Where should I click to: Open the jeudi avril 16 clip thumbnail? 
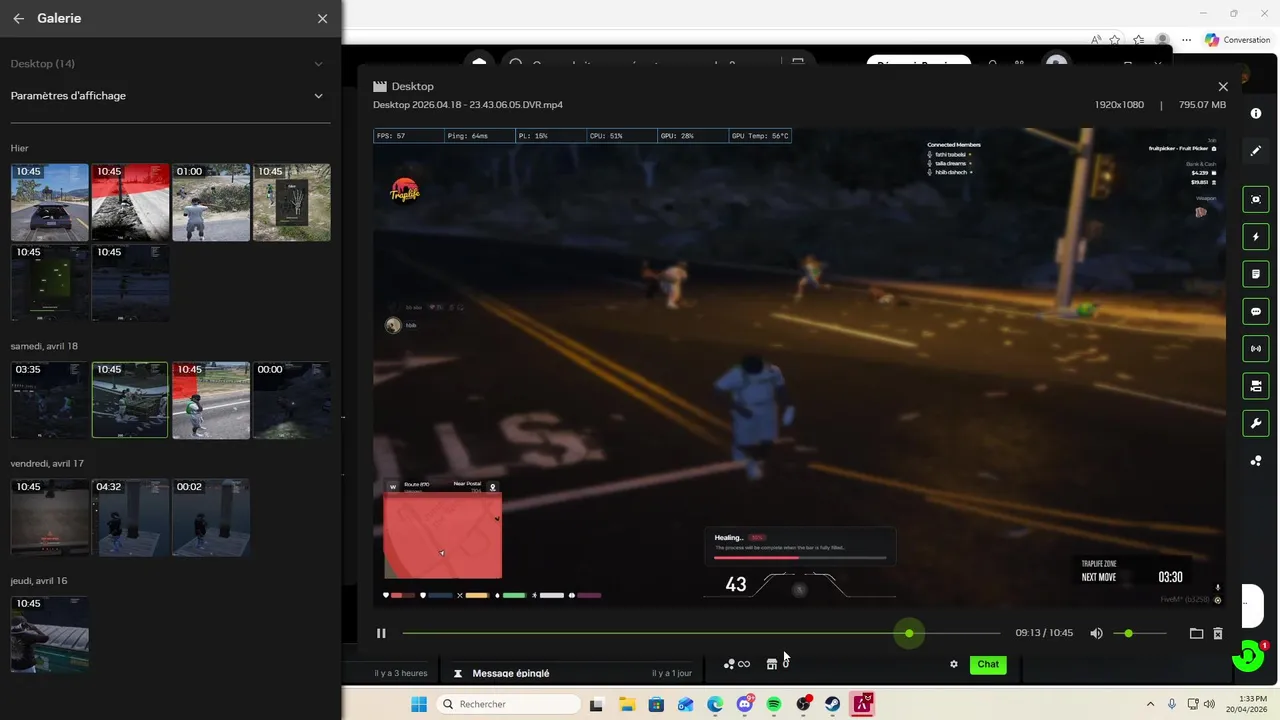[x=50, y=635]
